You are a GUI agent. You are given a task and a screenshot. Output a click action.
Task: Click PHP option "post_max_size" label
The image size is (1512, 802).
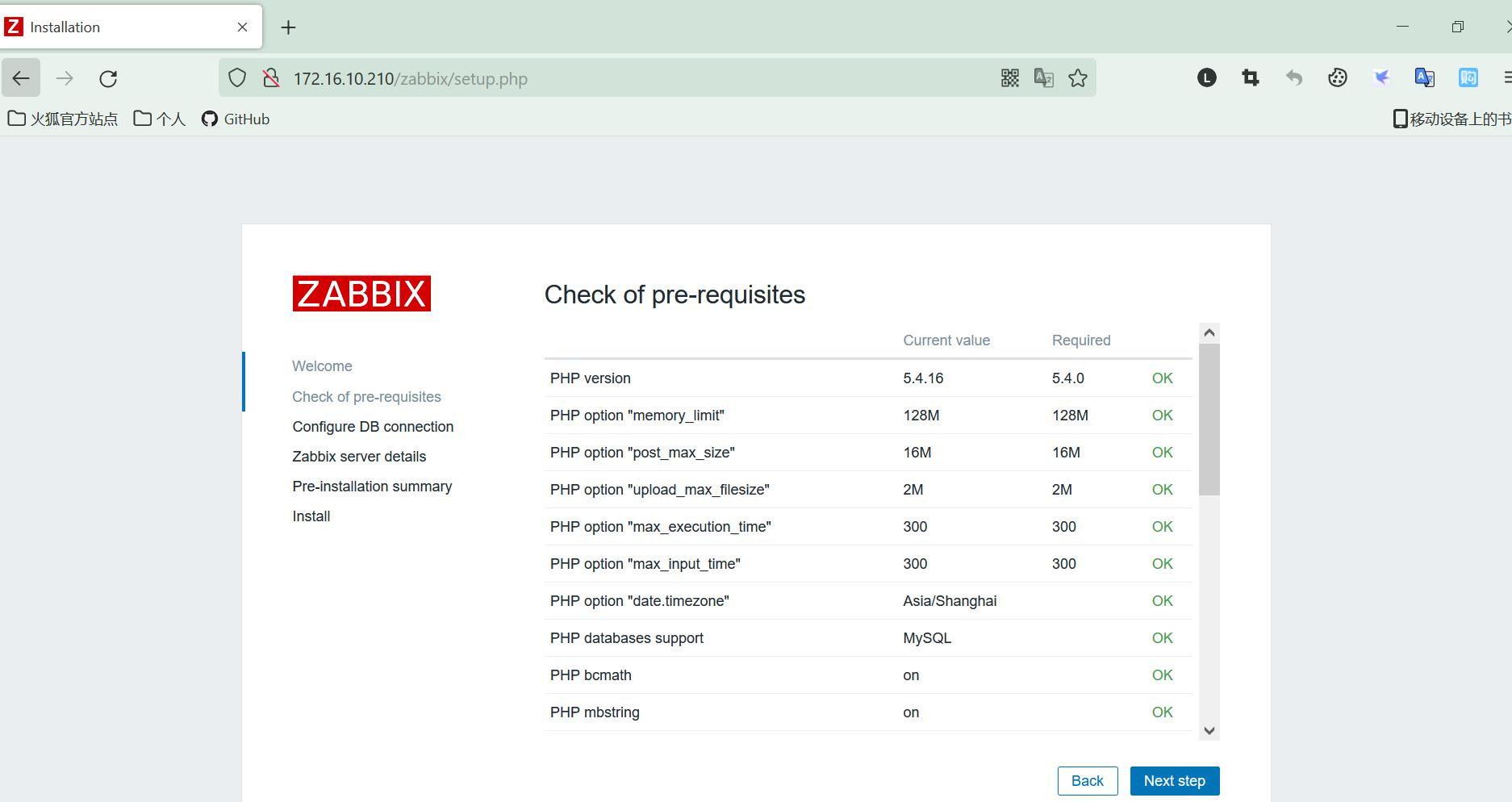[x=642, y=453]
